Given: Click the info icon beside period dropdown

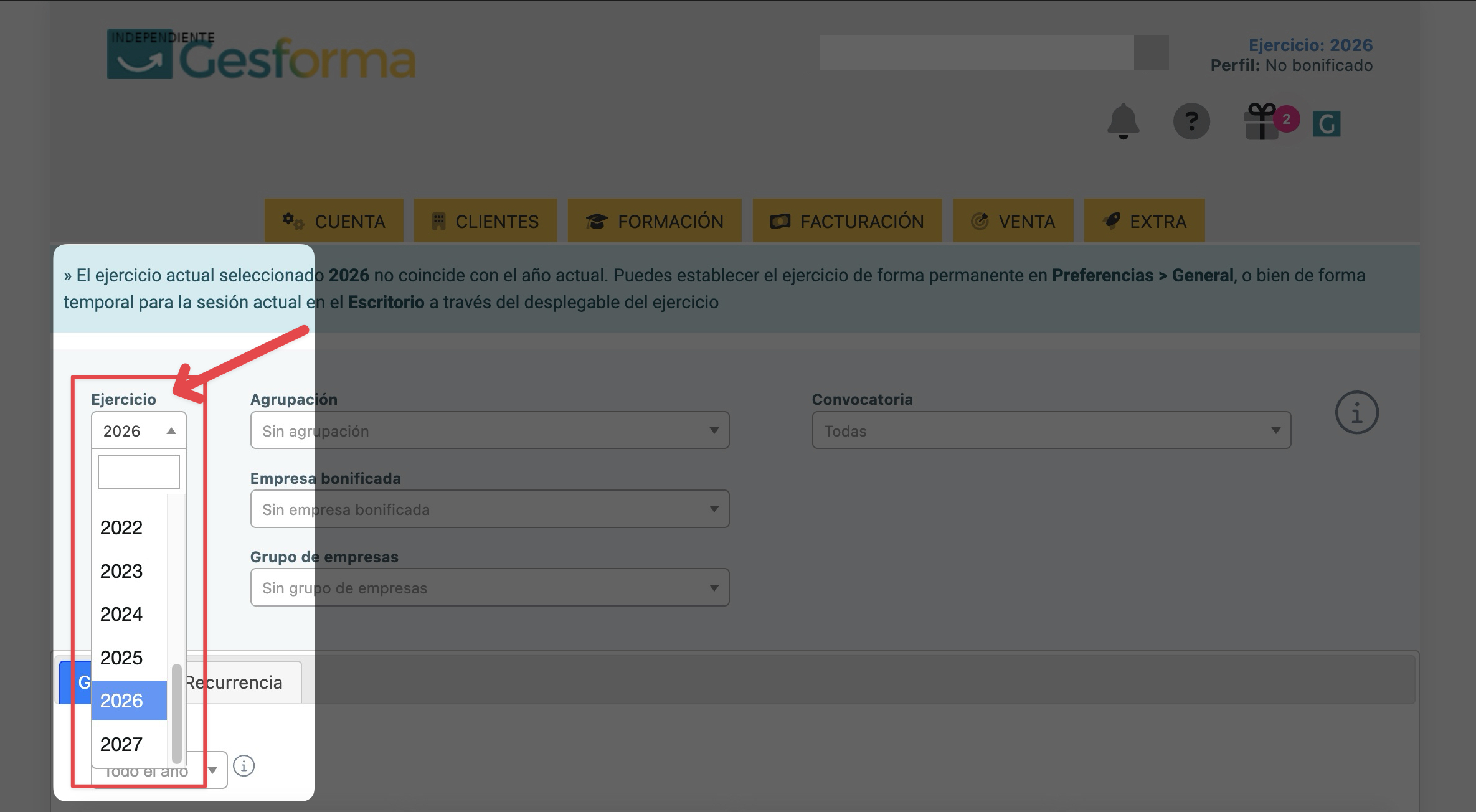Looking at the screenshot, I should (244, 766).
